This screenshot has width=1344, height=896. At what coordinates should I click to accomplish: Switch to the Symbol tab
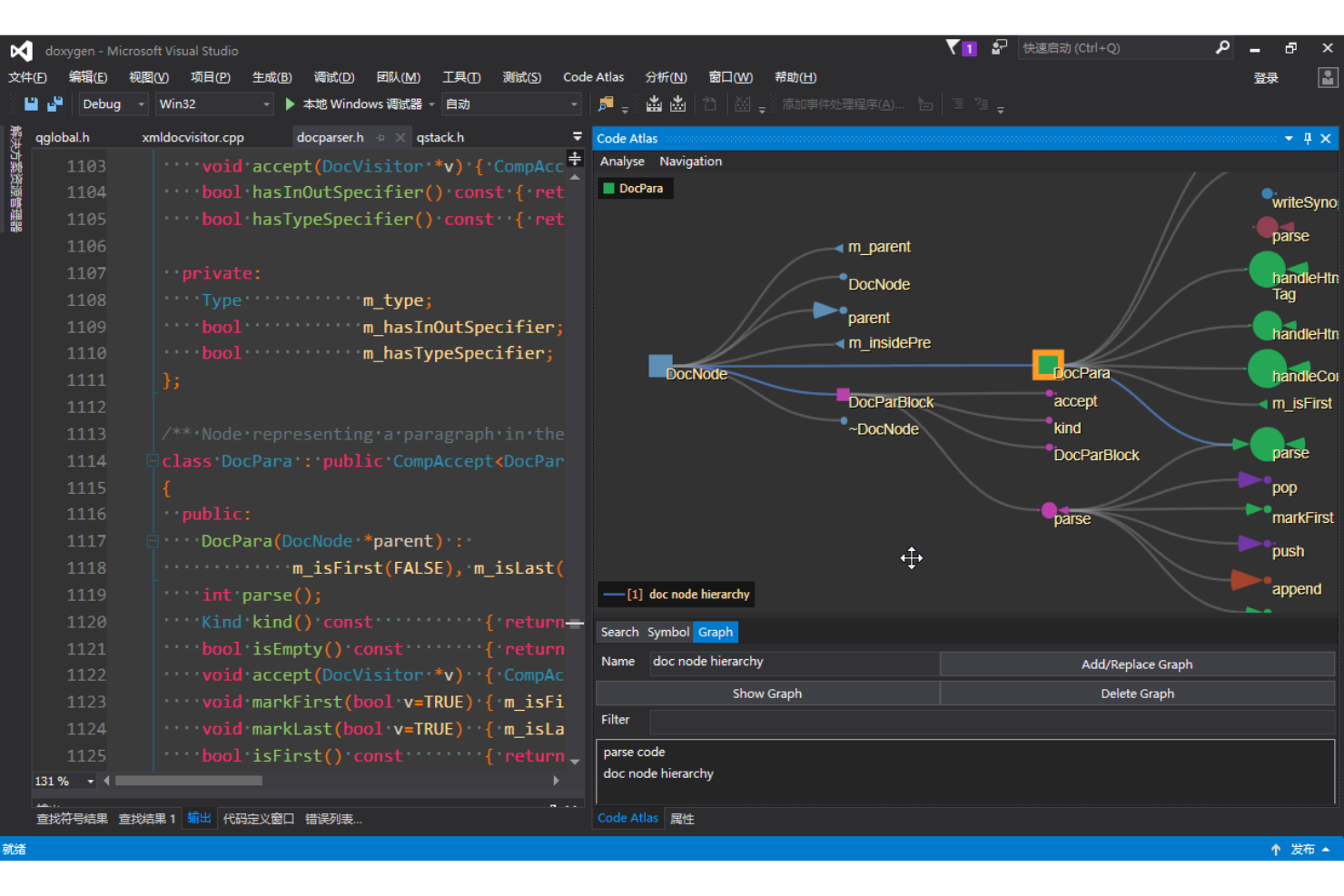pyautogui.click(x=668, y=632)
